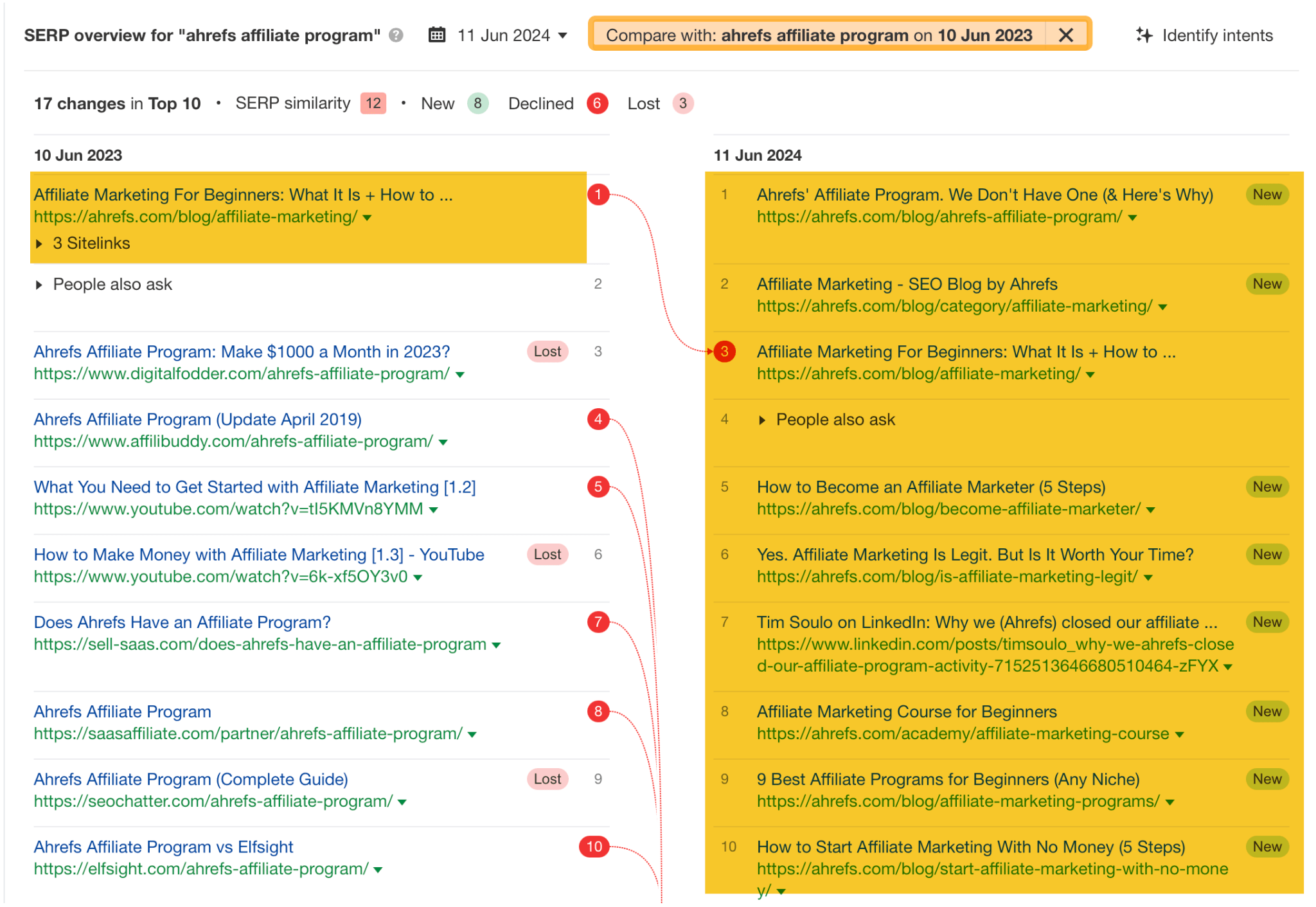Dismiss the comparison with the X button
The width and height of the screenshot is (1316, 907).
pyautogui.click(x=1066, y=35)
